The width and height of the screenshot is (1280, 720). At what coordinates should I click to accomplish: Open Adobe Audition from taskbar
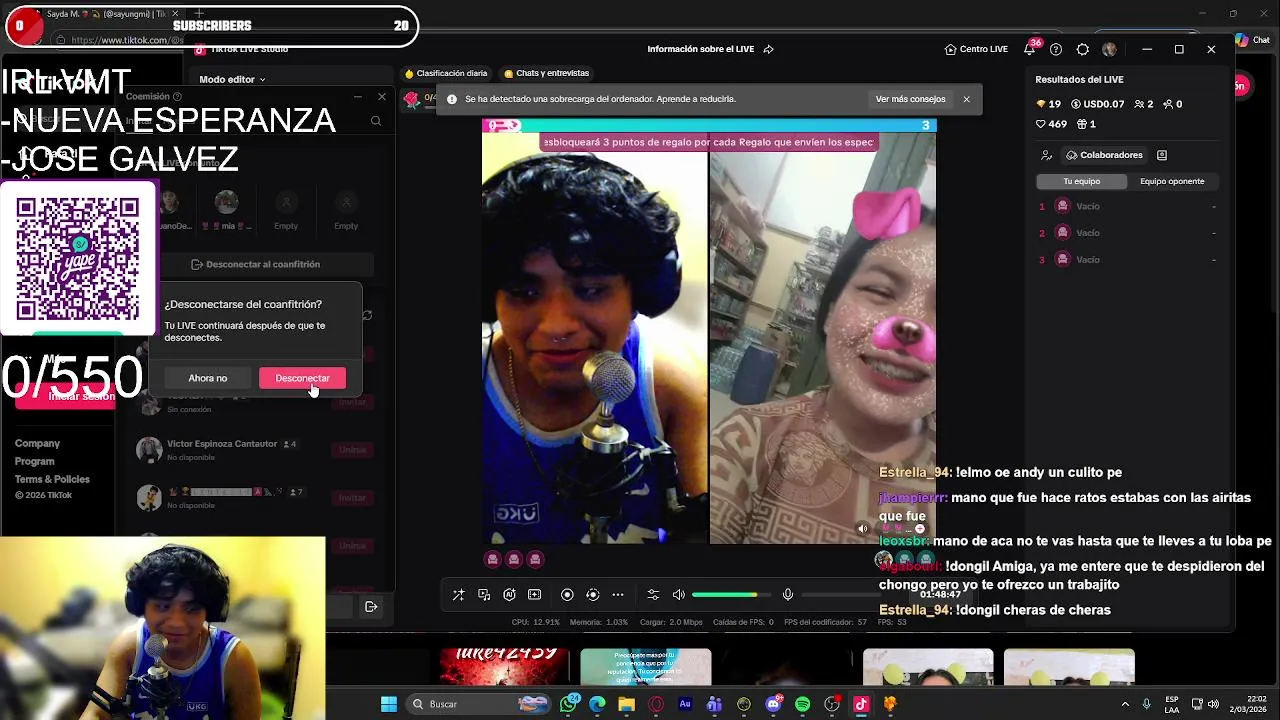(685, 704)
